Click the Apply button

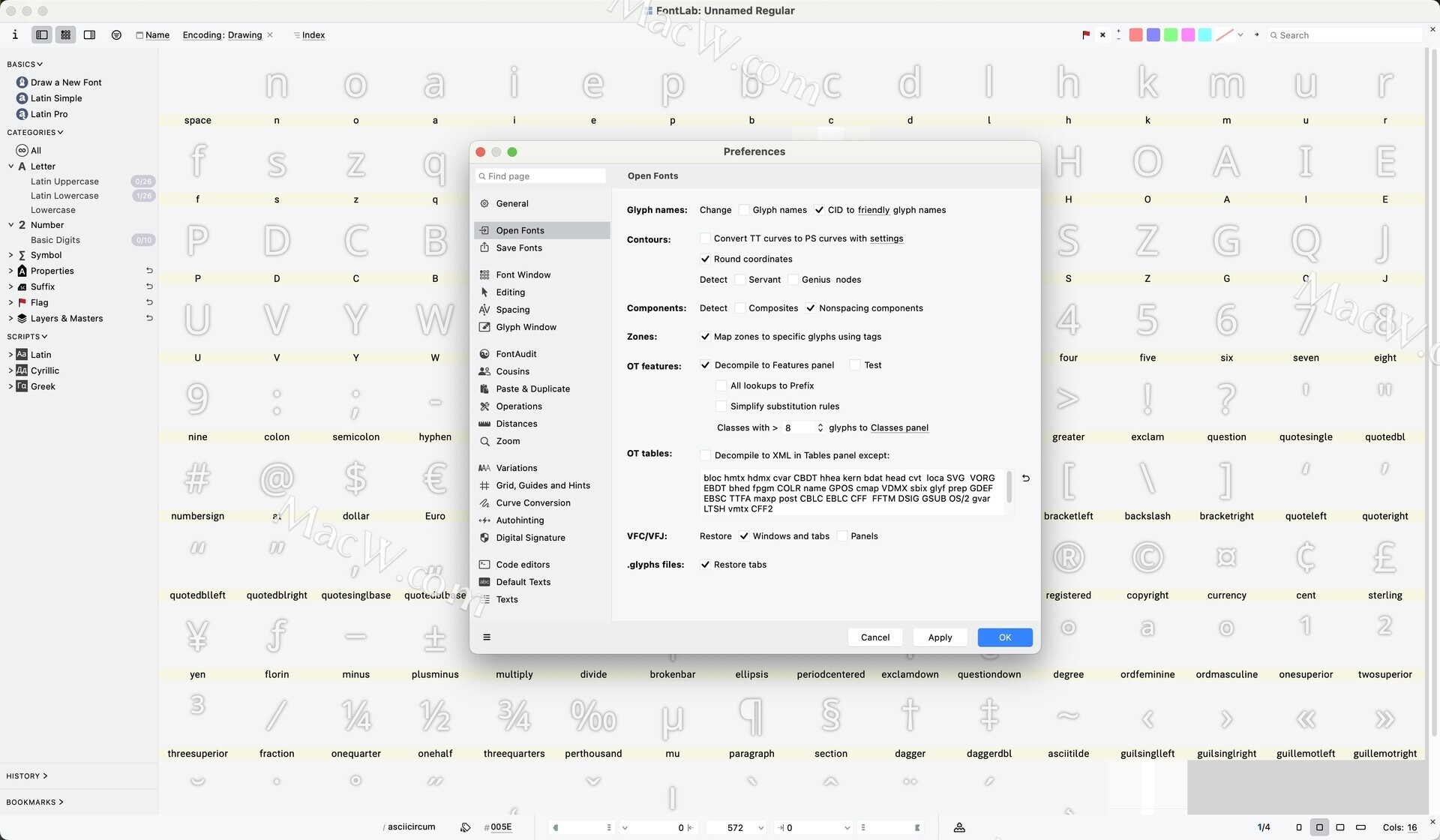tap(940, 637)
